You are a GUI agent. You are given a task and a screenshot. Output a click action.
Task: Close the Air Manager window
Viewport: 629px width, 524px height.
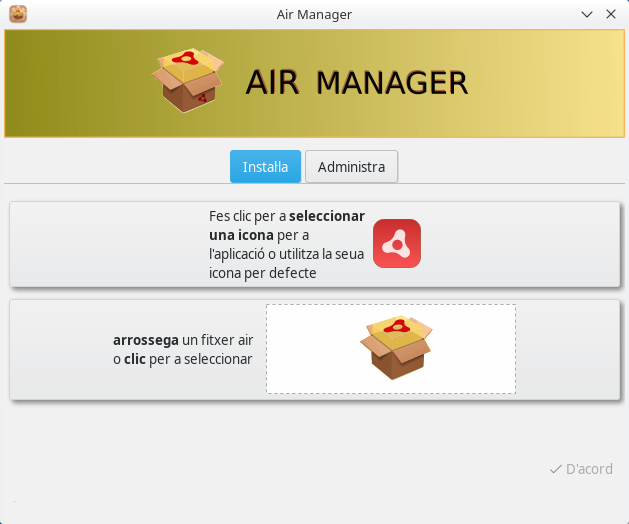pos(611,14)
